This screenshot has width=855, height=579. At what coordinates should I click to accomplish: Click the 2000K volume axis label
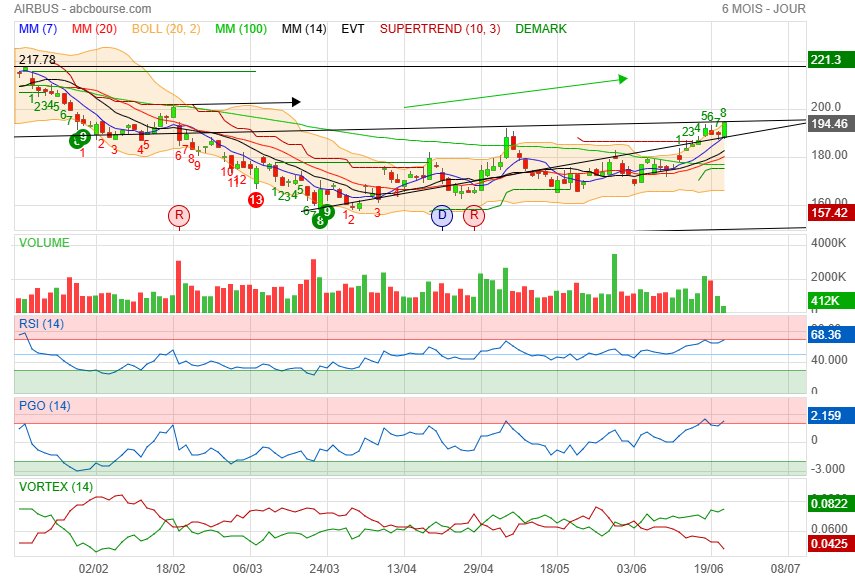[829, 277]
